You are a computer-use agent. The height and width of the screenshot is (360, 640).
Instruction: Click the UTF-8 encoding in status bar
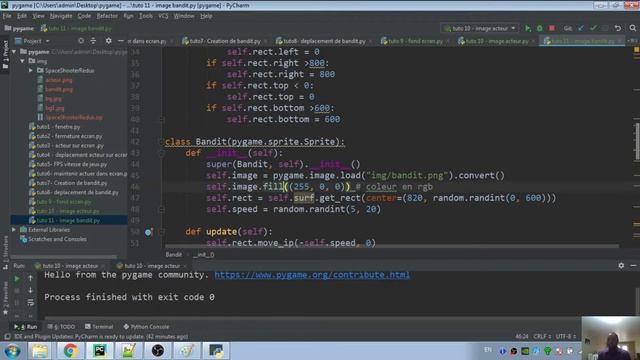coord(566,337)
